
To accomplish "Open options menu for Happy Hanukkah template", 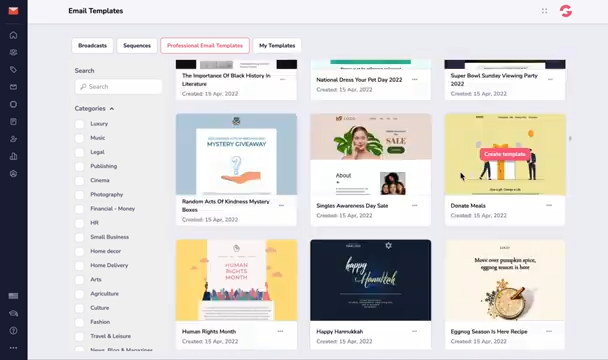I will tap(415, 331).
